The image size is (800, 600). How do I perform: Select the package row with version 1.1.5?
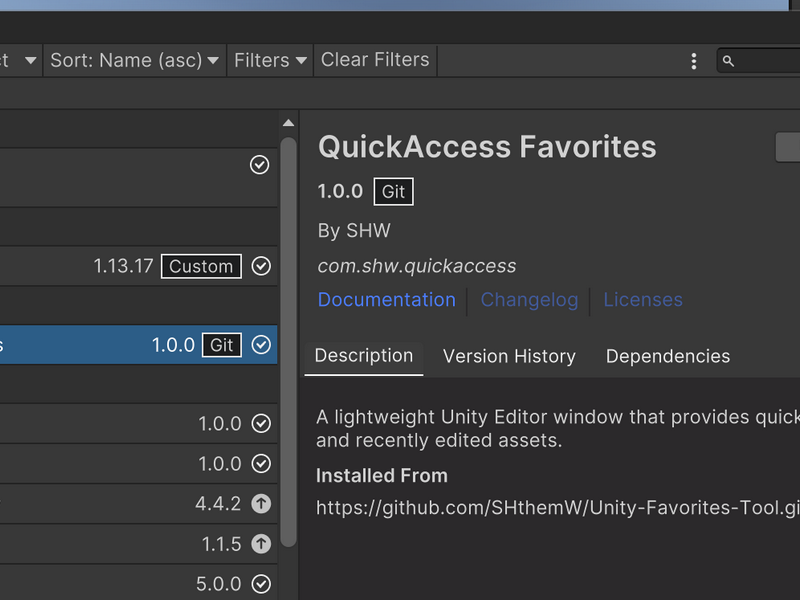tap(138, 544)
